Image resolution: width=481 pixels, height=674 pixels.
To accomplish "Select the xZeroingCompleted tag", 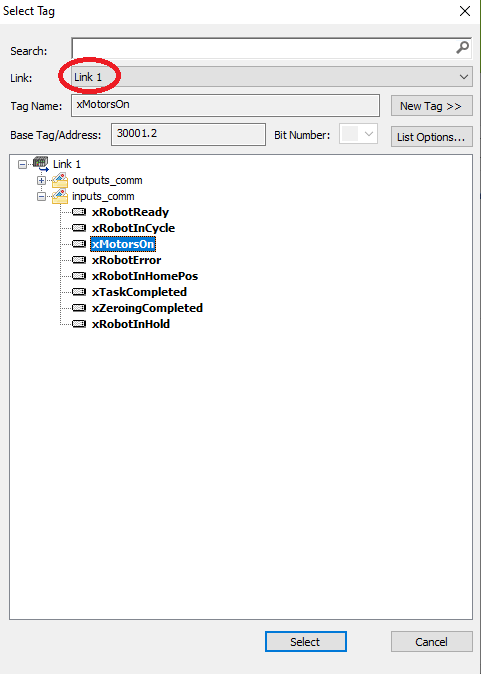I will pos(147,308).
